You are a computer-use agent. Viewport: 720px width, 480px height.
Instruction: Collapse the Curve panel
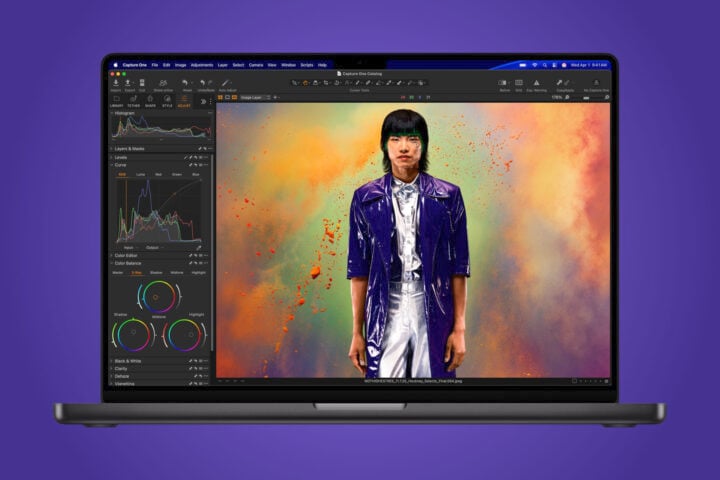click(x=112, y=165)
